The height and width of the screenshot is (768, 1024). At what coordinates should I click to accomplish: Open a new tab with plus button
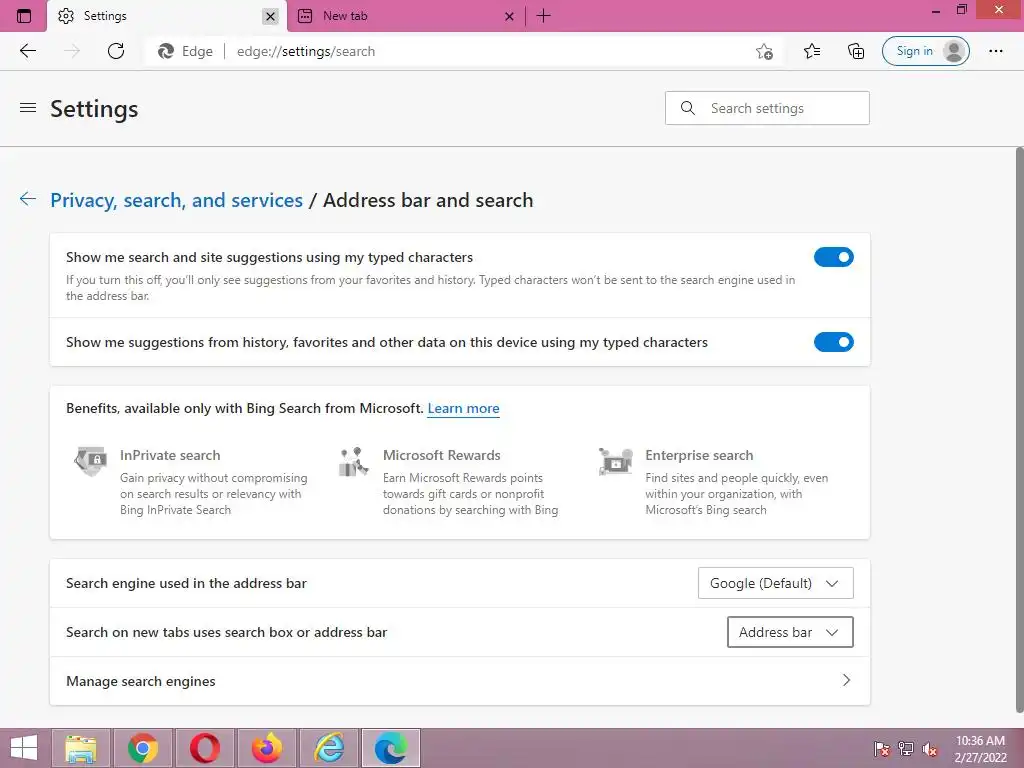[x=543, y=16]
